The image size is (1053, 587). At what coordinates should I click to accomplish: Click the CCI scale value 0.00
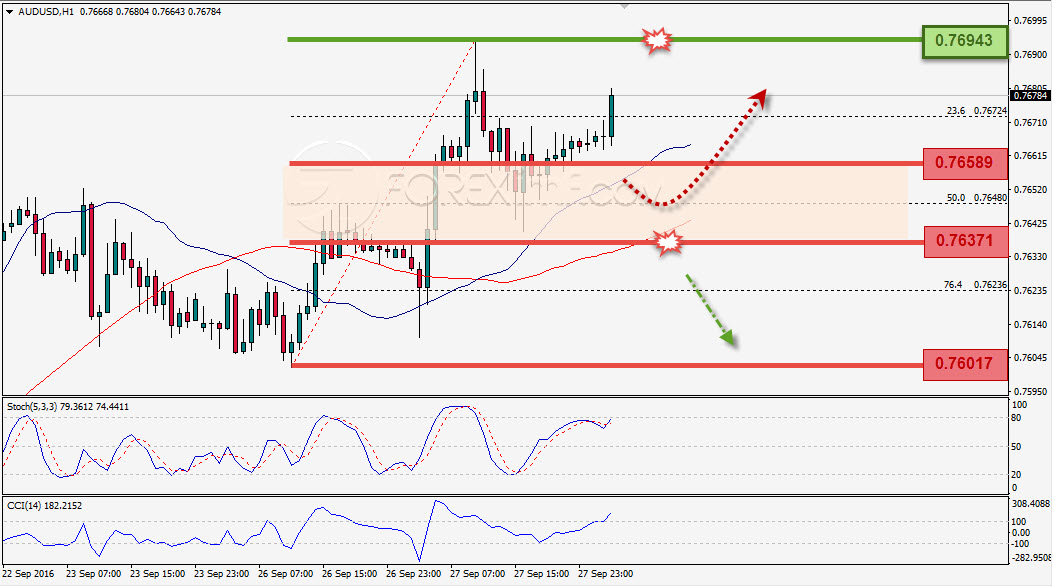(x=1019, y=533)
